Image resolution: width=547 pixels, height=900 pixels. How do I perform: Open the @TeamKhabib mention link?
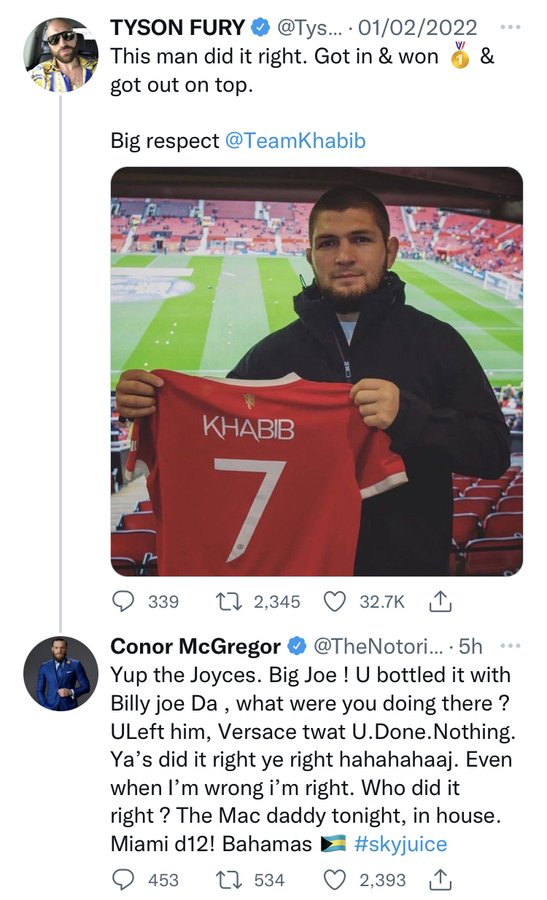[x=295, y=141]
